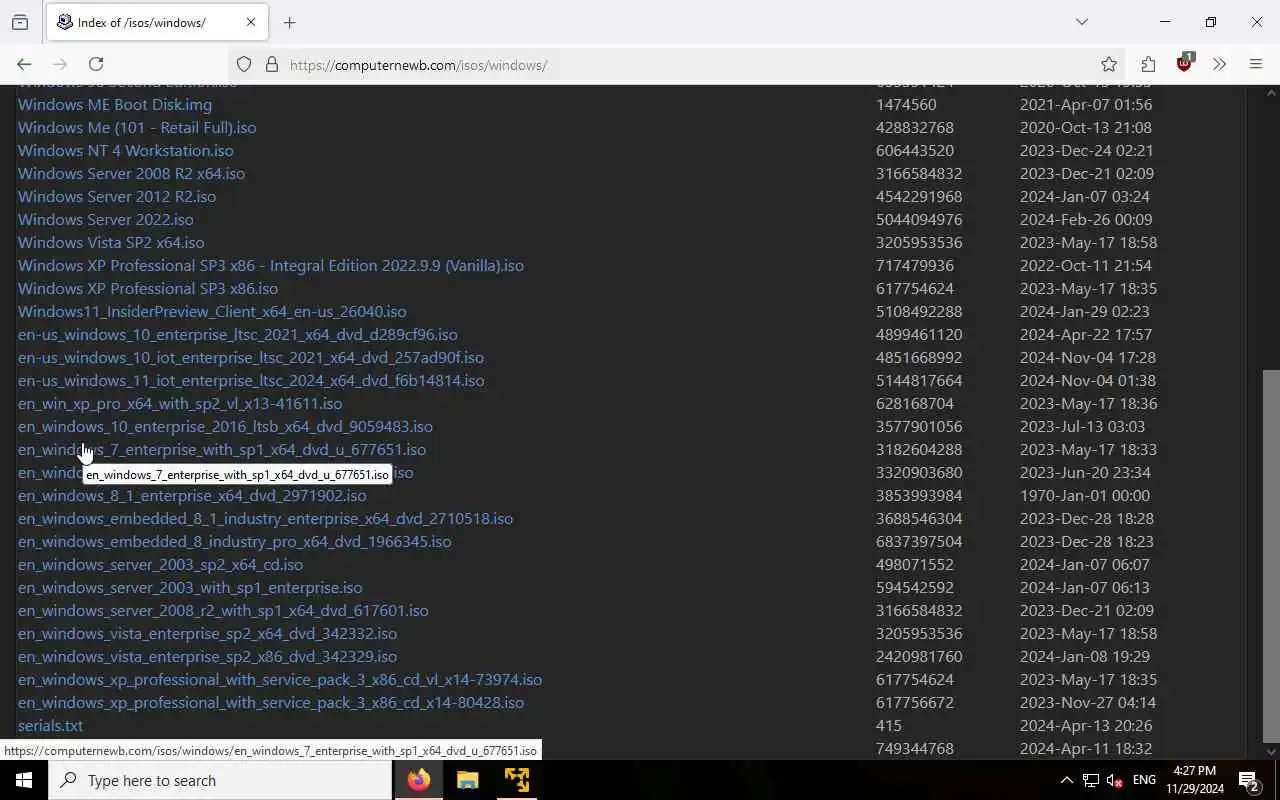
Task: Open Windows XP Professional SP3 x86.iso
Action: (x=148, y=288)
